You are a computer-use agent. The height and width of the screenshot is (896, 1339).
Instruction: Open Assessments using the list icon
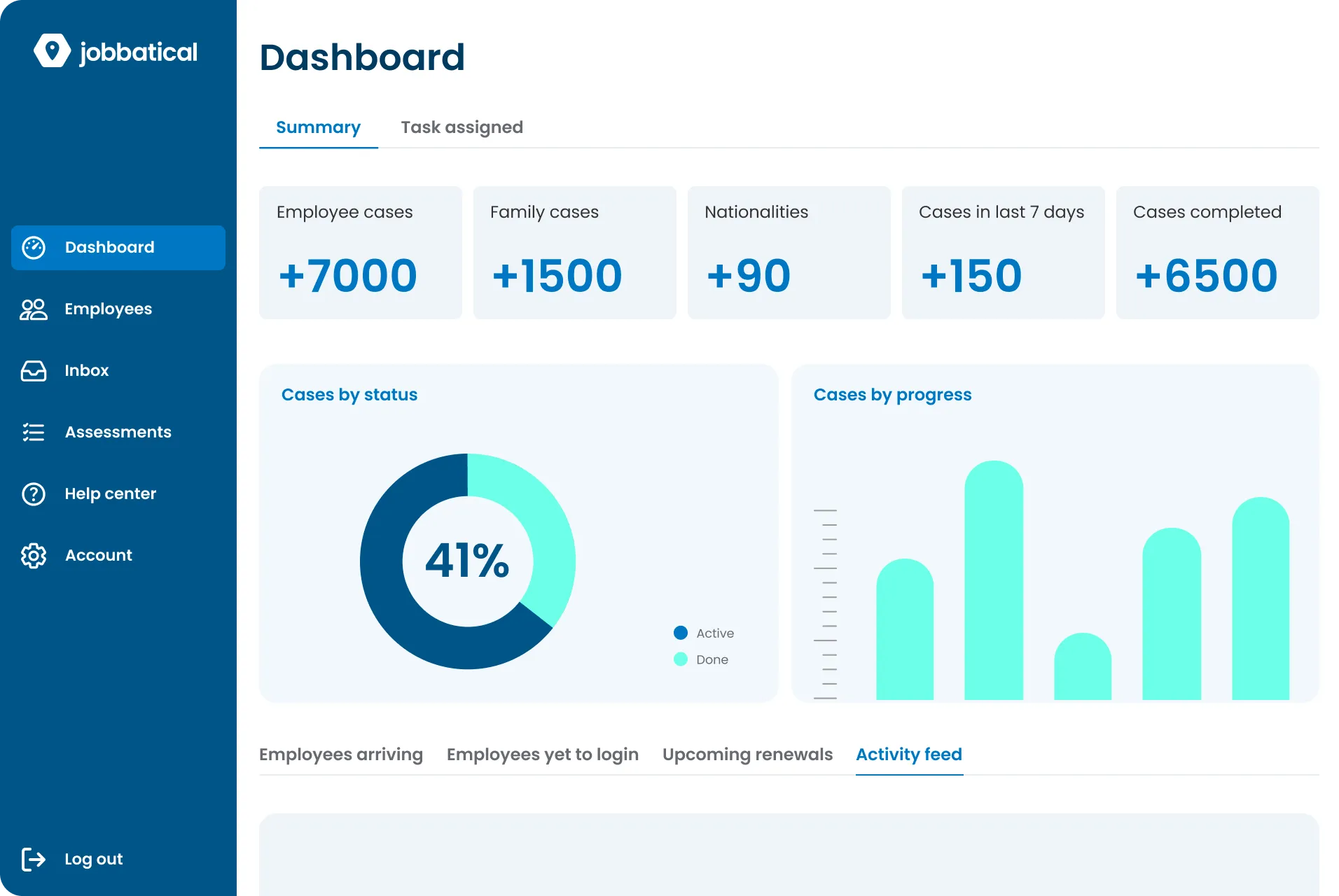33,432
